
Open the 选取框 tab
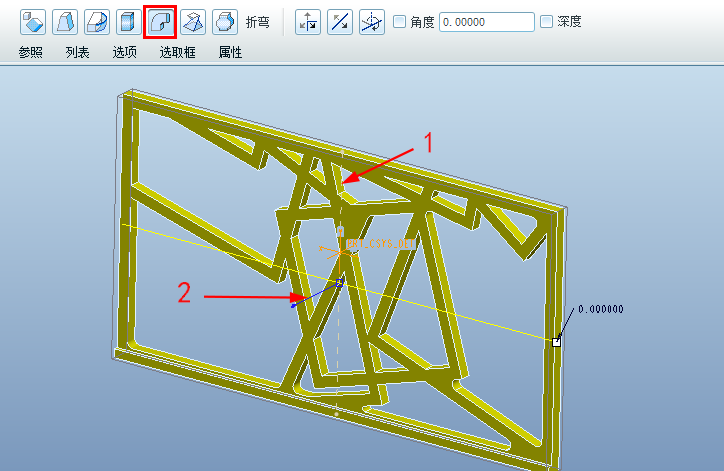179,52
